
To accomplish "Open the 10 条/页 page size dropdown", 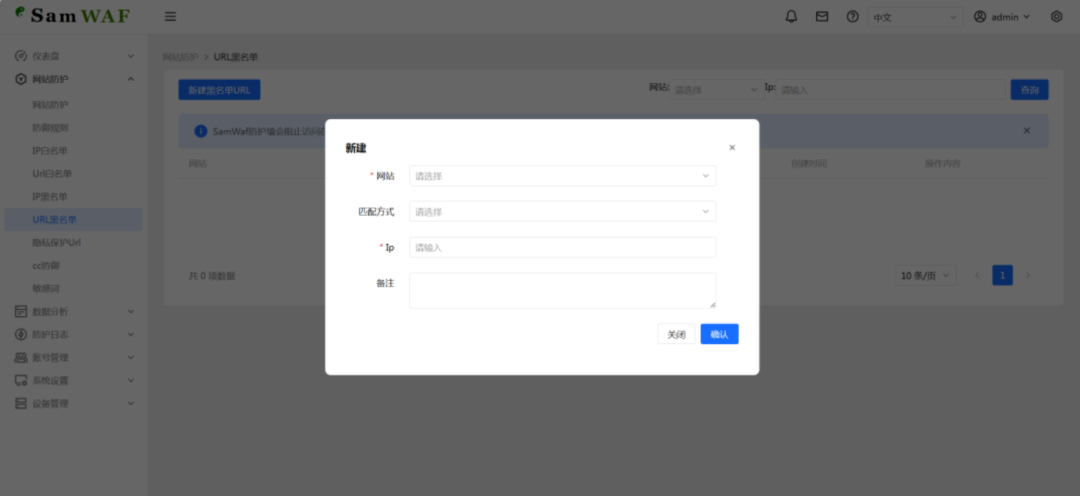I will point(926,275).
